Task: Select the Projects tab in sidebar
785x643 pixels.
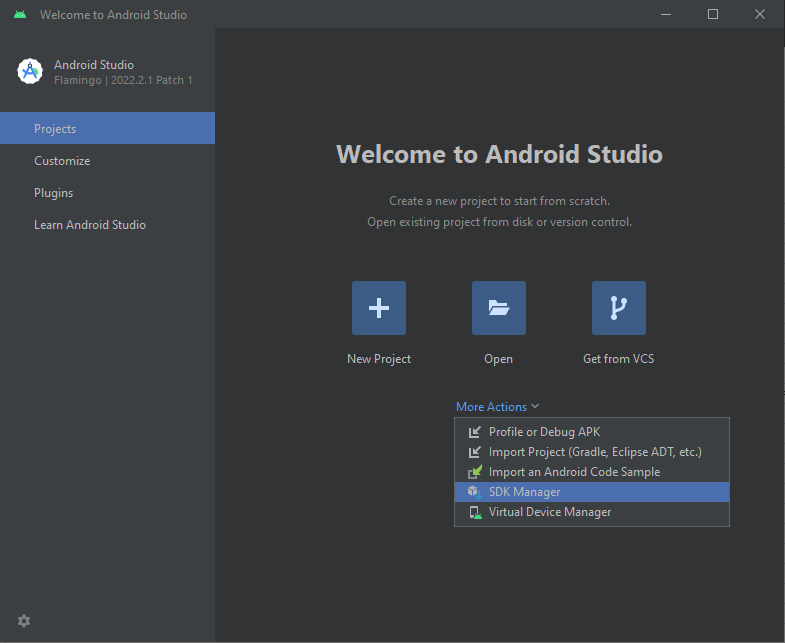Action: [x=55, y=129]
